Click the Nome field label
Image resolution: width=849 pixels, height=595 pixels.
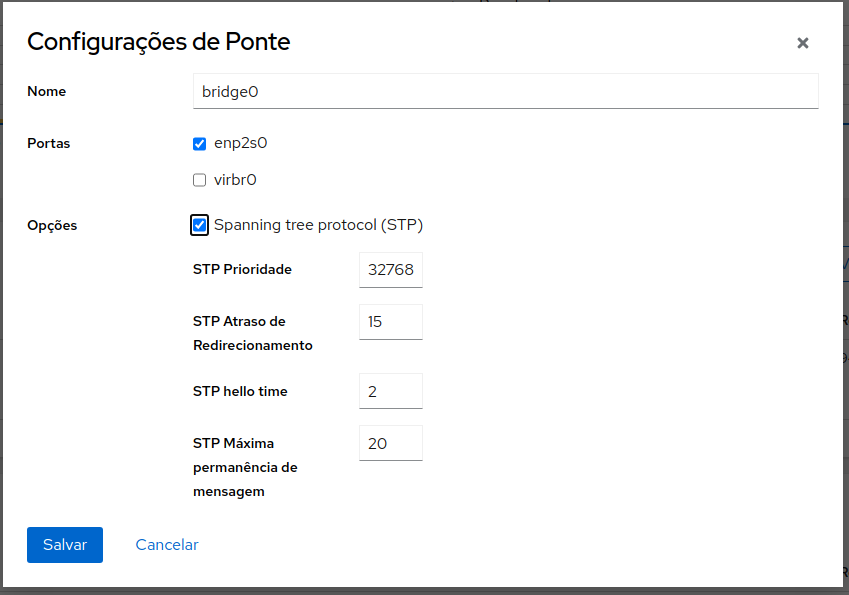point(47,91)
